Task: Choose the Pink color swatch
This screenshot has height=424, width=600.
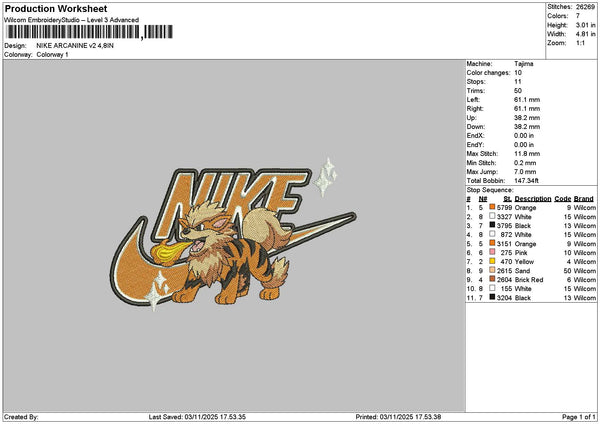Action: click(492, 252)
